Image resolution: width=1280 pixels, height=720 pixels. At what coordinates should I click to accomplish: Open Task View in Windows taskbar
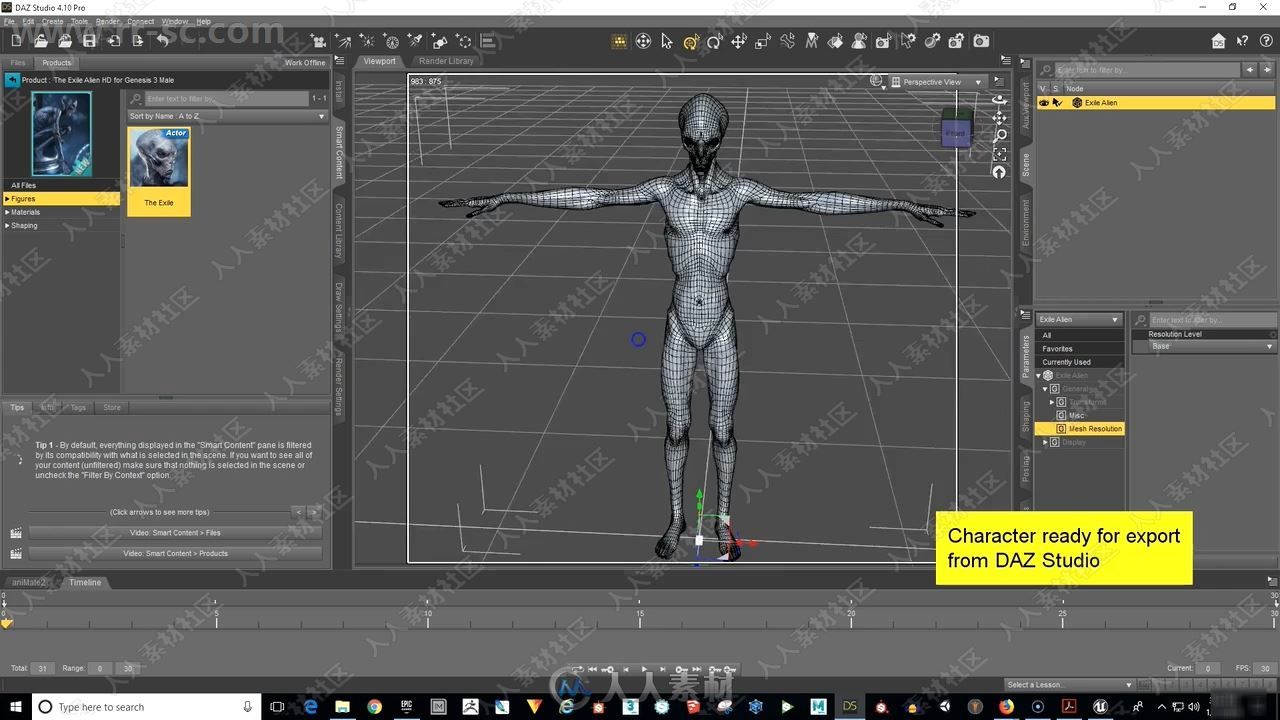coord(278,707)
